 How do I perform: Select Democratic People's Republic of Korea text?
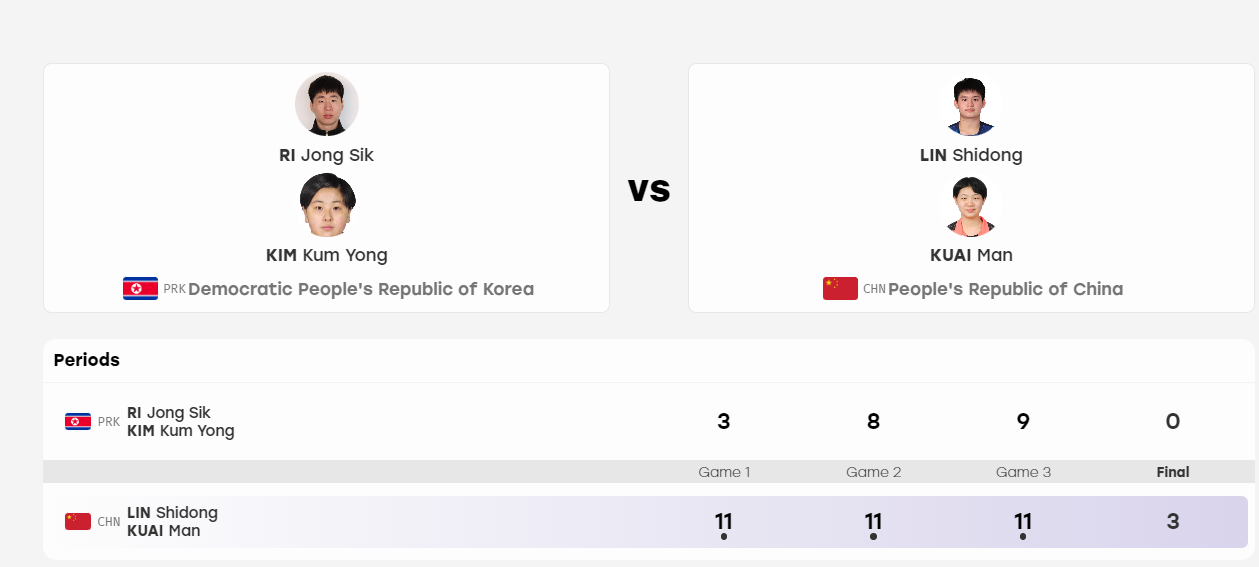tap(361, 289)
